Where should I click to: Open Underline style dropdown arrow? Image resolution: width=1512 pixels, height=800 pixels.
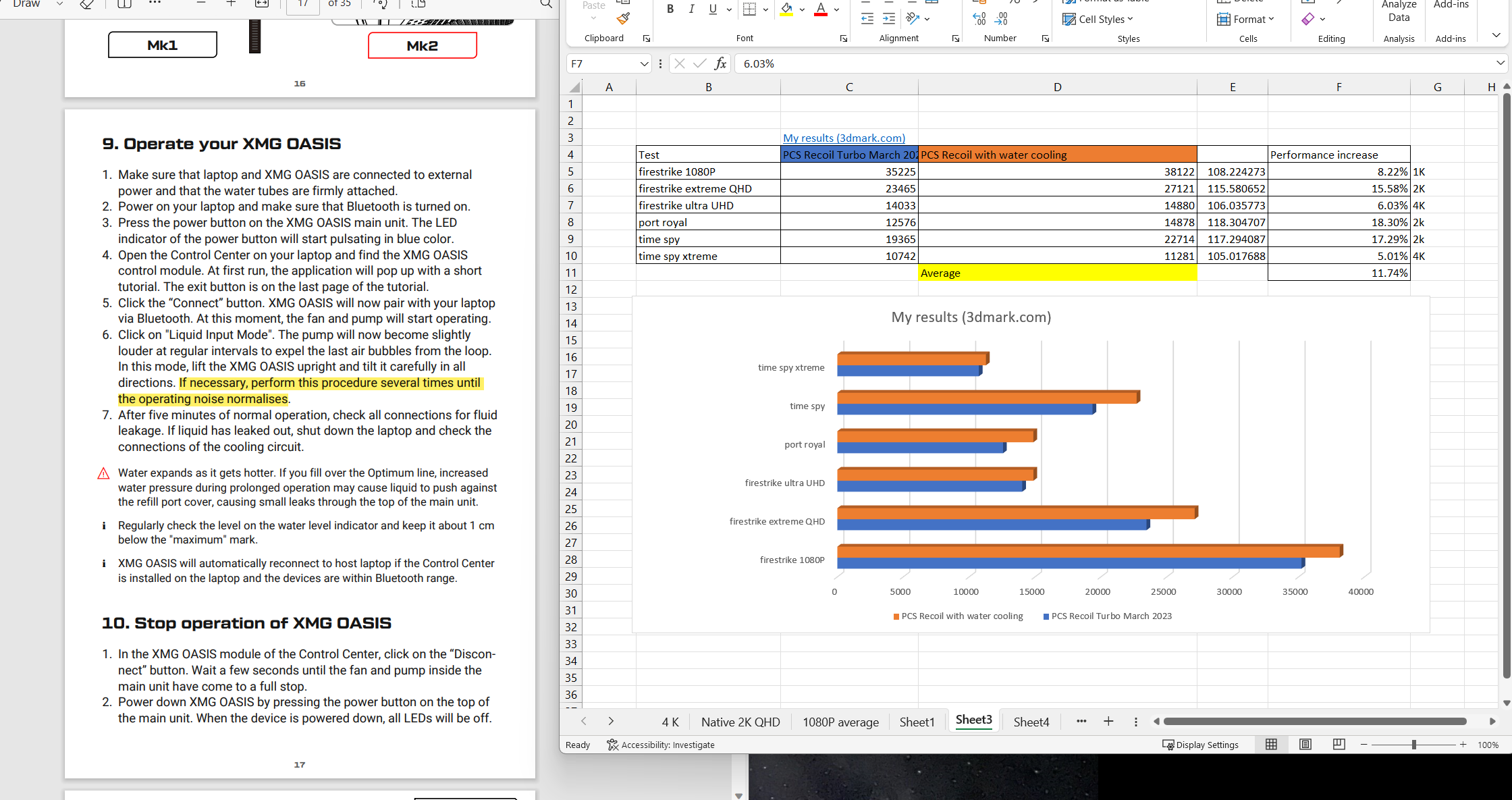pos(729,9)
